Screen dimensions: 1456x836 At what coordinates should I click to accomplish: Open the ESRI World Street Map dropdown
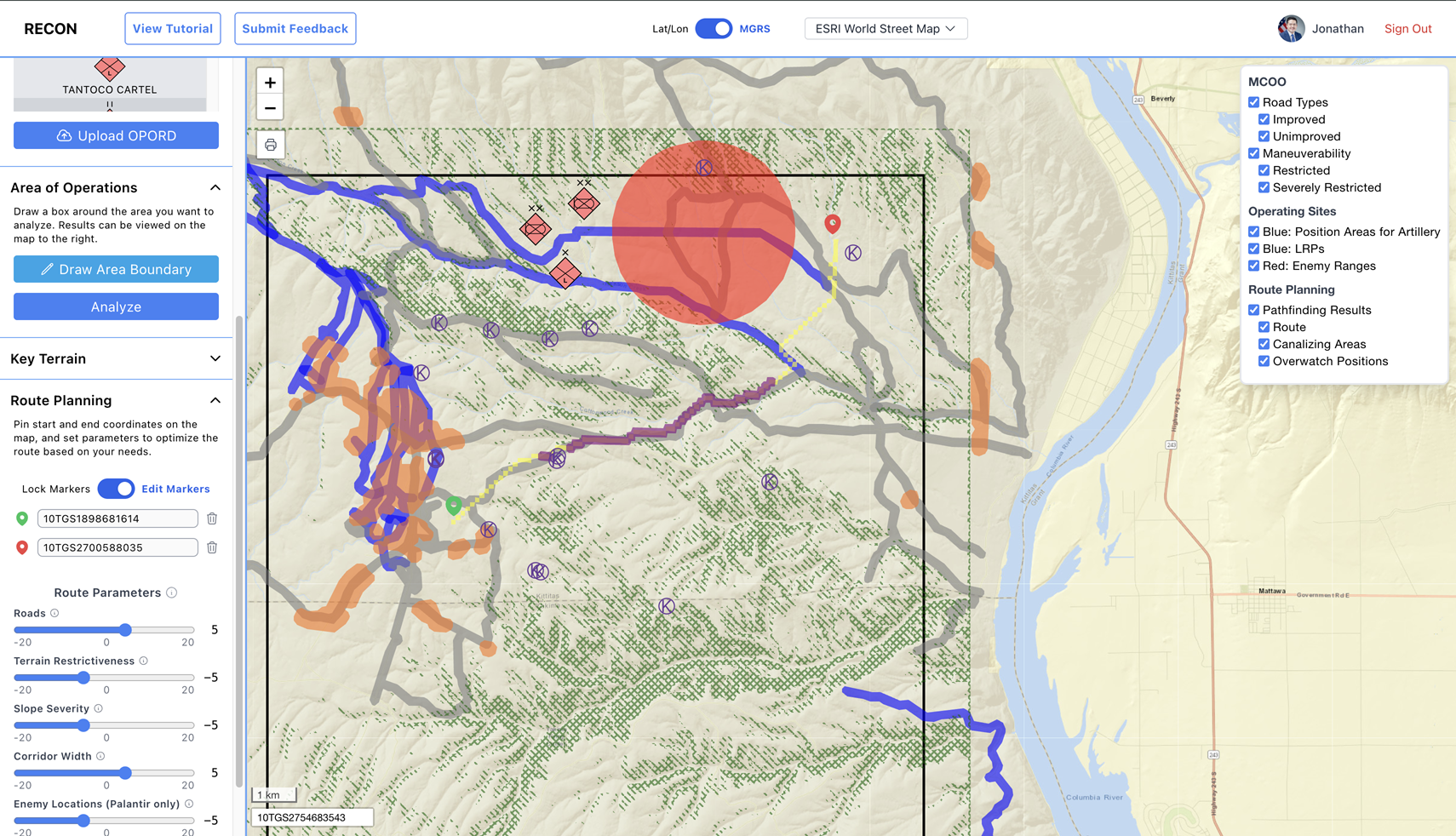tap(886, 28)
